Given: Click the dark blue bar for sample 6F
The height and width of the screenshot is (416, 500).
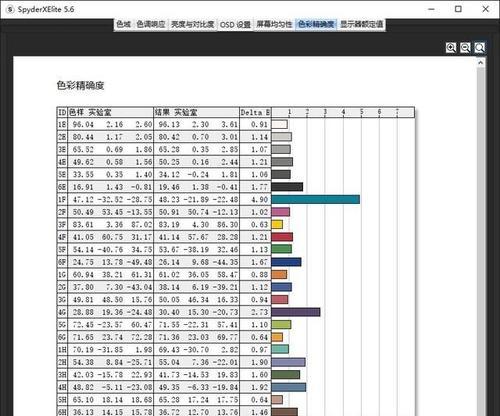Looking at the screenshot, I should (287, 262).
